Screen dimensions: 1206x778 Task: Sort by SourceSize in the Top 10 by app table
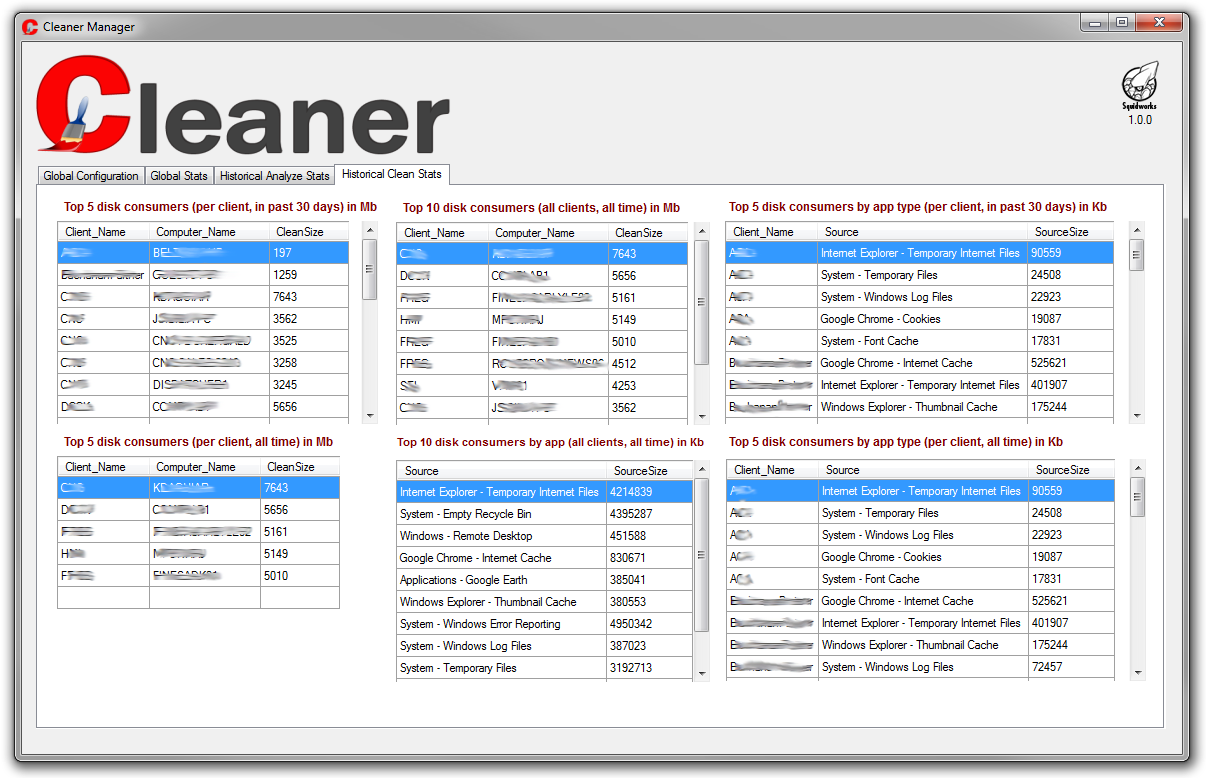[x=649, y=471]
